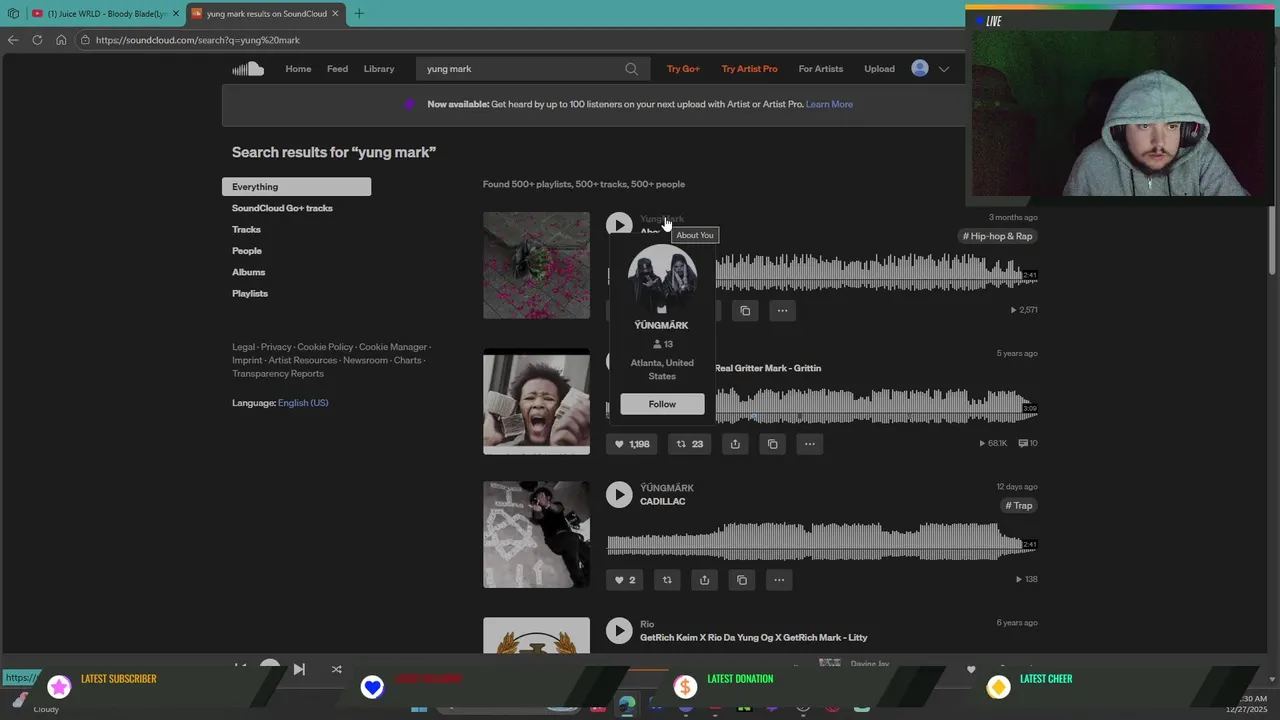Open YŪNGMĀRK artist link above CADILLAC
This screenshot has width=1280, height=720.
pos(667,488)
